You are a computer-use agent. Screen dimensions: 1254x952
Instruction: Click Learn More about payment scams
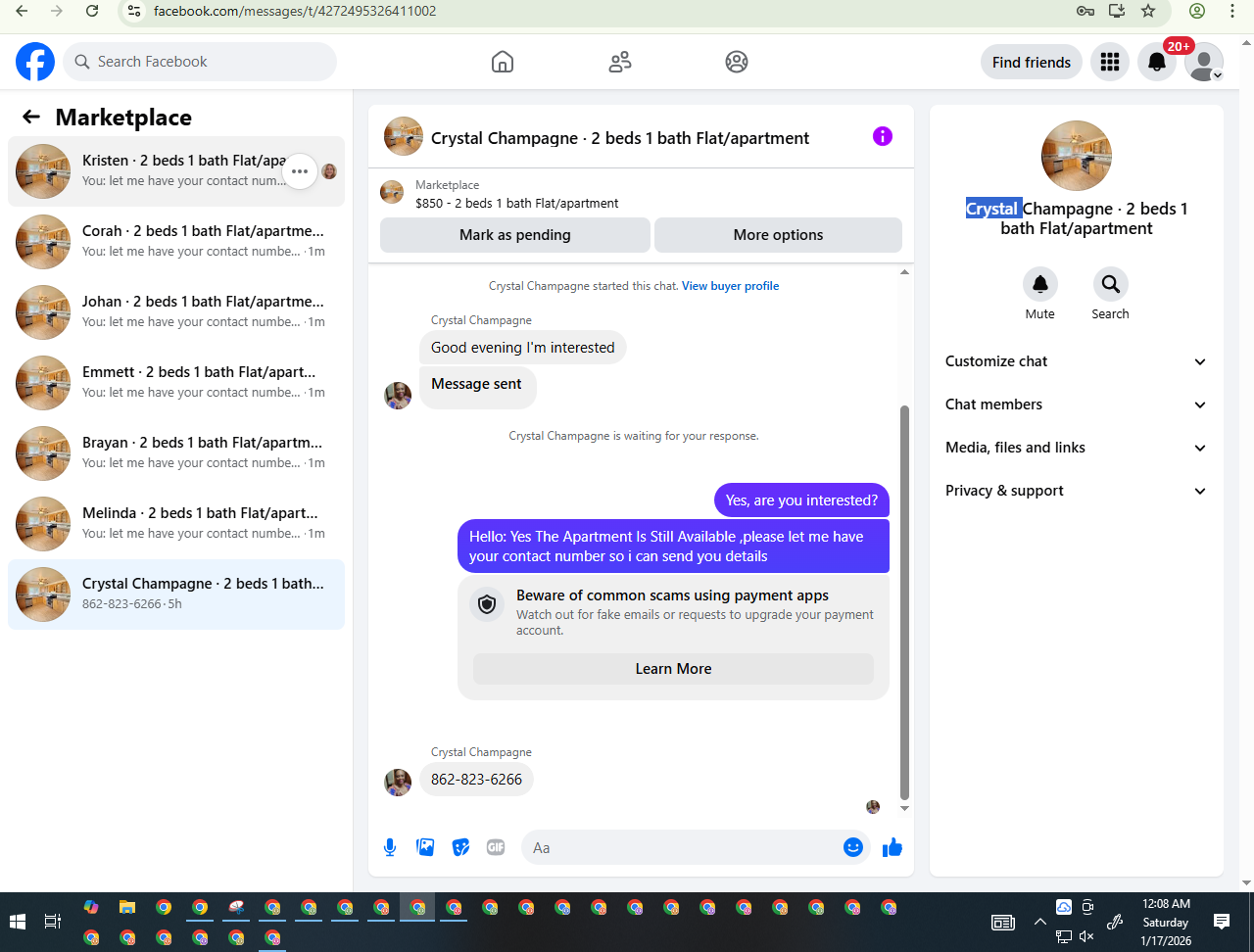click(x=673, y=669)
